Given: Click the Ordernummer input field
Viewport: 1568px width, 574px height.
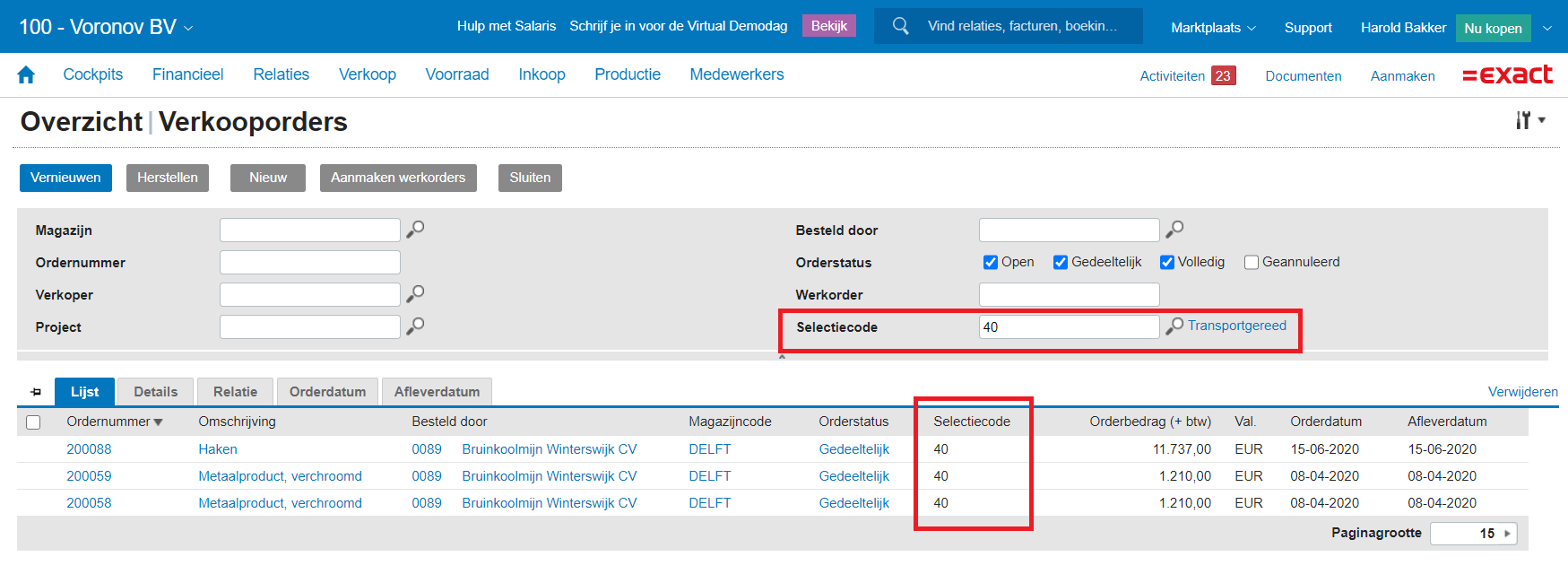Looking at the screenshot, I should [x=309, y=262].
